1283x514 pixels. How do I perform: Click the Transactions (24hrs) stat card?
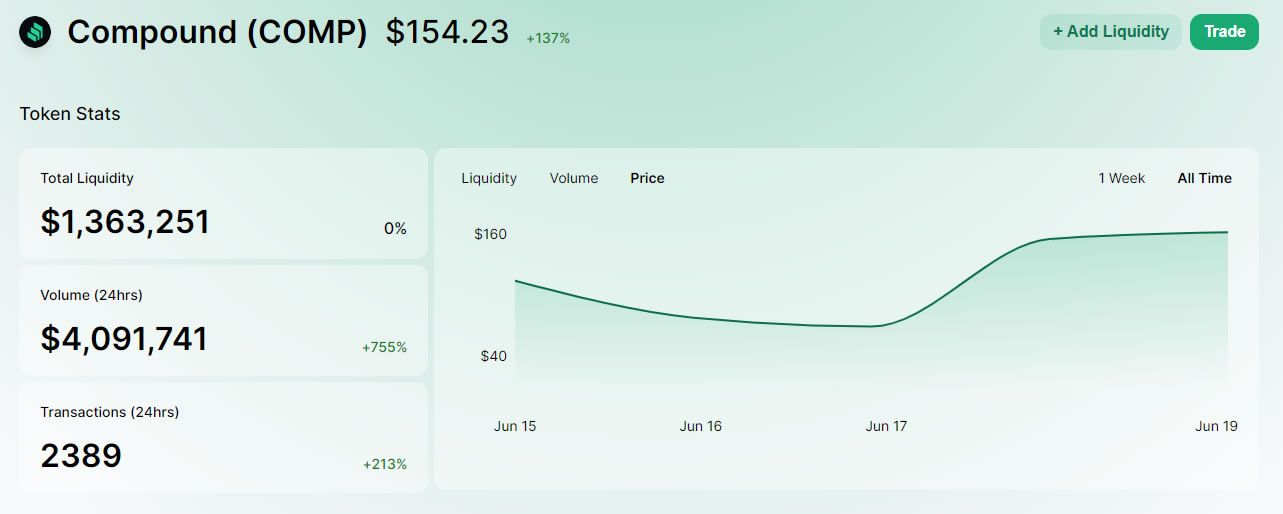click(223, 438)
